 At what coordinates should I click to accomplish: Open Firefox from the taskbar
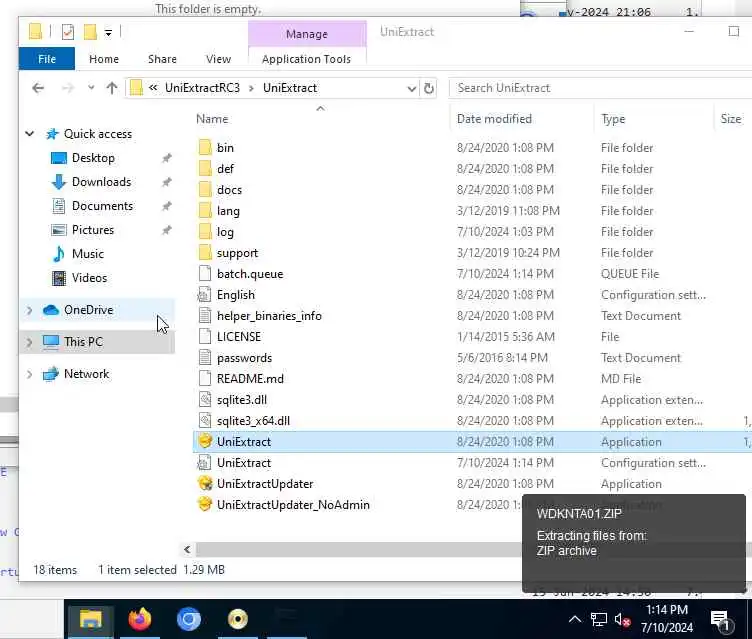140,619
